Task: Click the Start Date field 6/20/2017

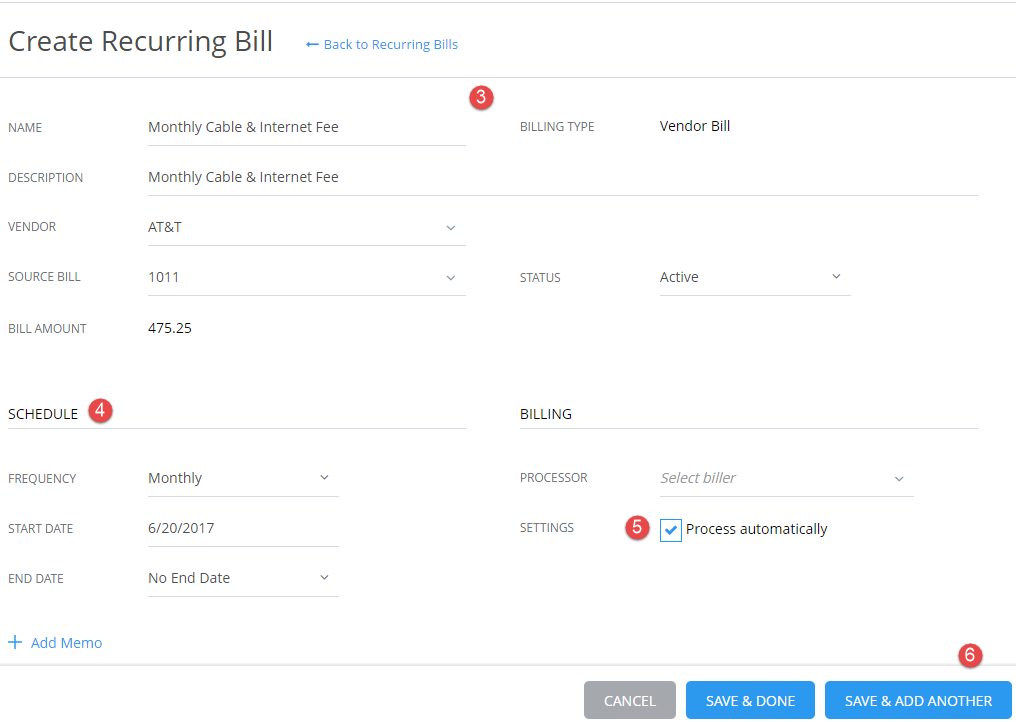Action: coord(243,528)
